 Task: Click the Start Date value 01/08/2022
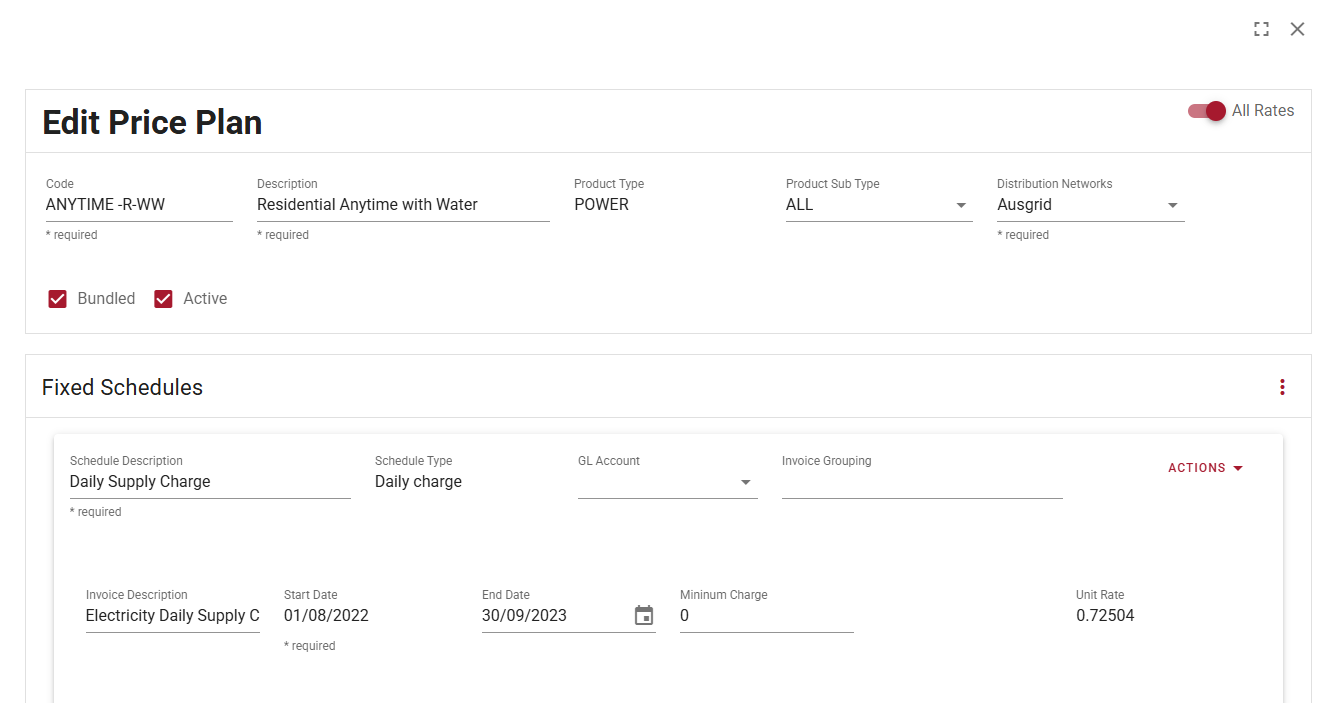(x=326, y=616)
